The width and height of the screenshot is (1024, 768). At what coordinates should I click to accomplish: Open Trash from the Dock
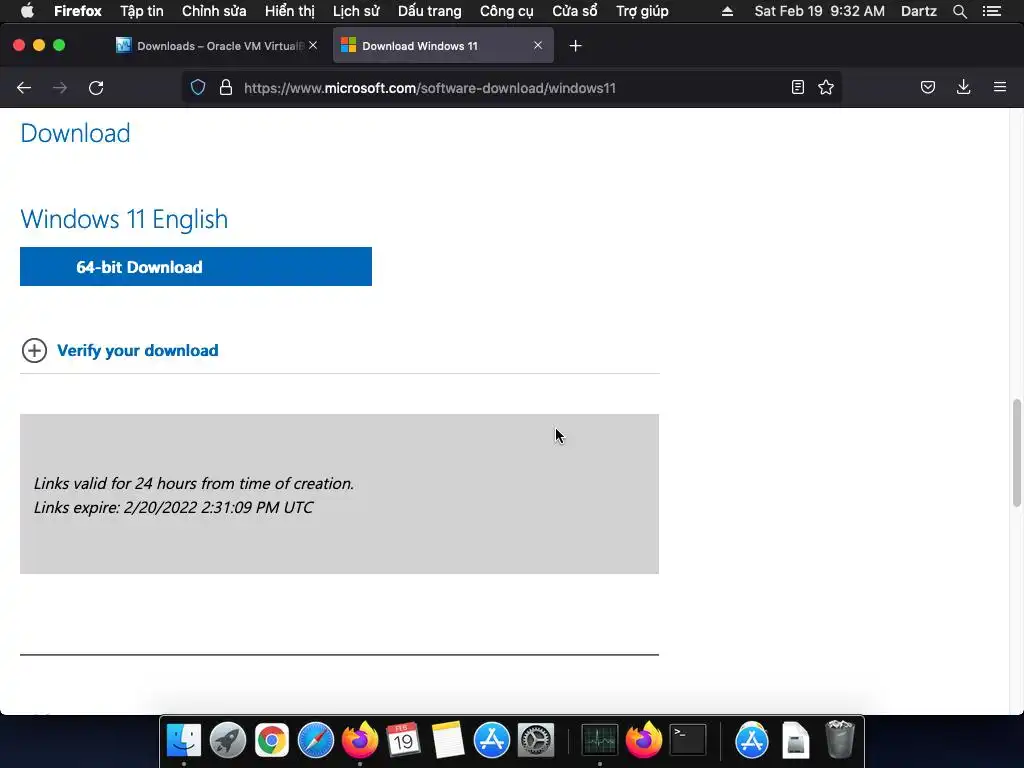(x=840, y=740)
